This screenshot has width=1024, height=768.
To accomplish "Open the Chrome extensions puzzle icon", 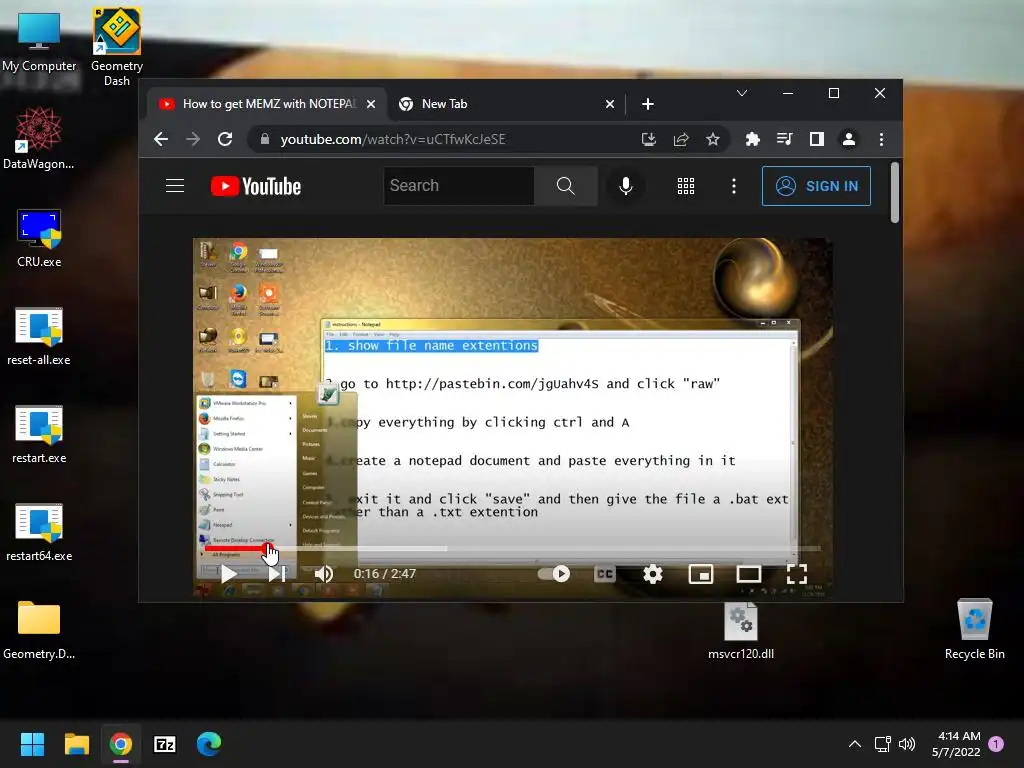I will pyautogui.click(x=752, y=139).
